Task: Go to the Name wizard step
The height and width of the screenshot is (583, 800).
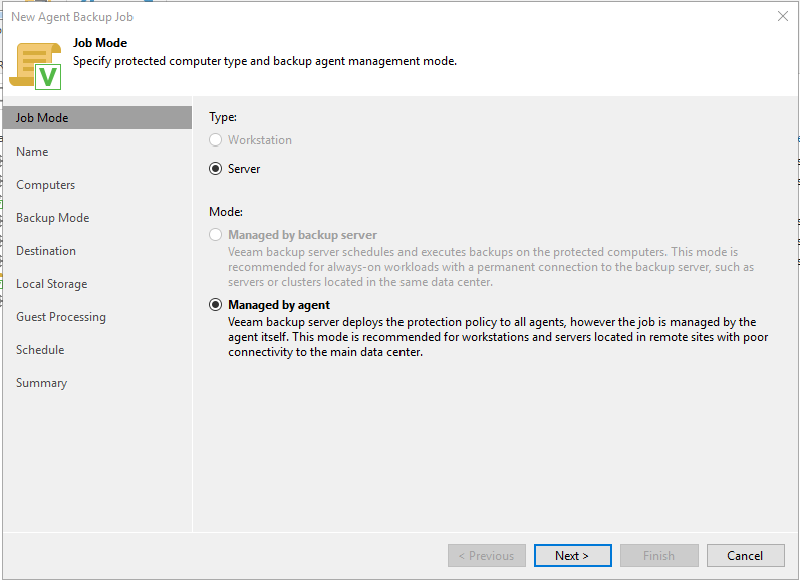Action: point(32,152)
